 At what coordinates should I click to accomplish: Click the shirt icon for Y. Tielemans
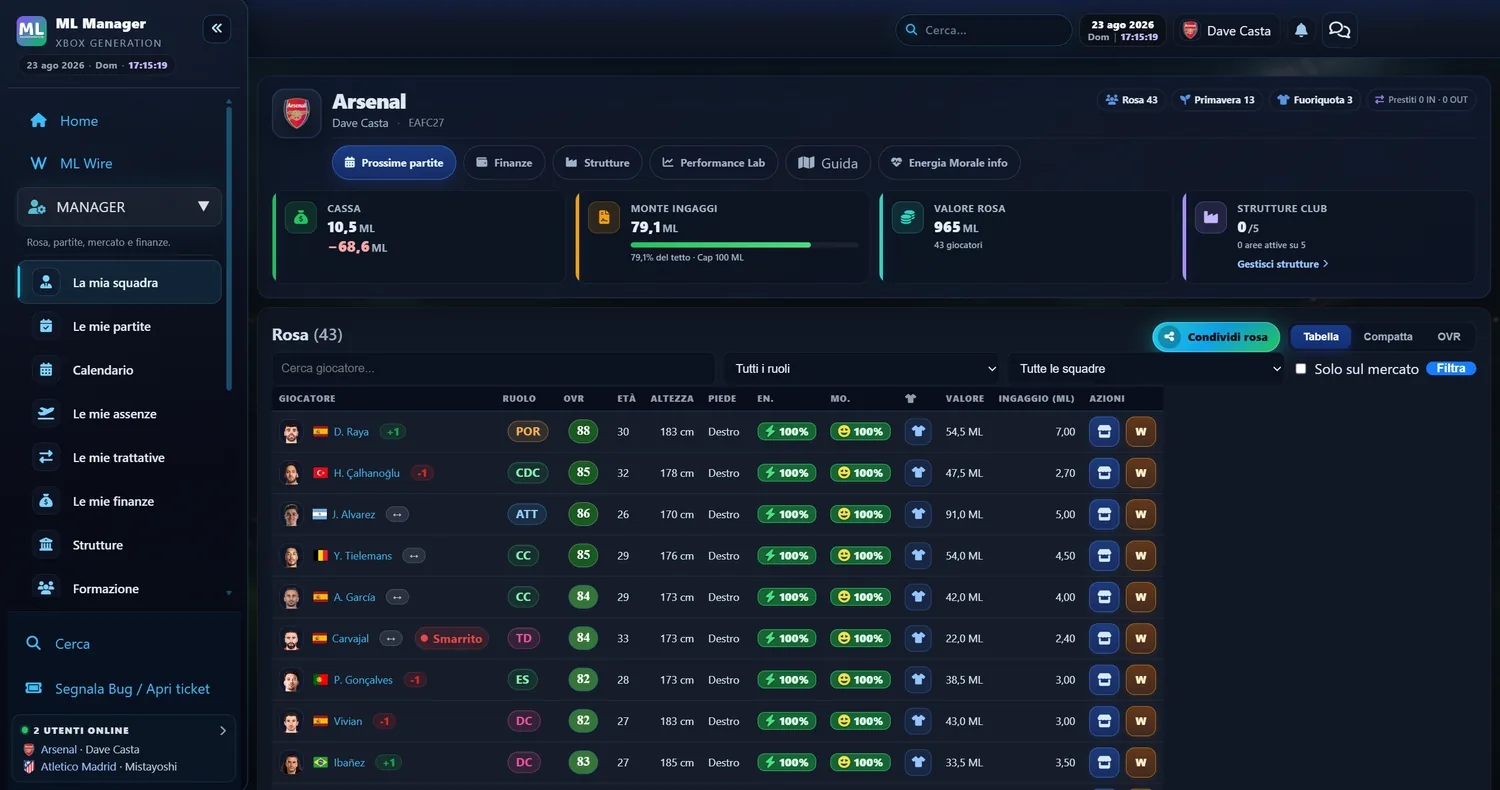coord(918,556)
